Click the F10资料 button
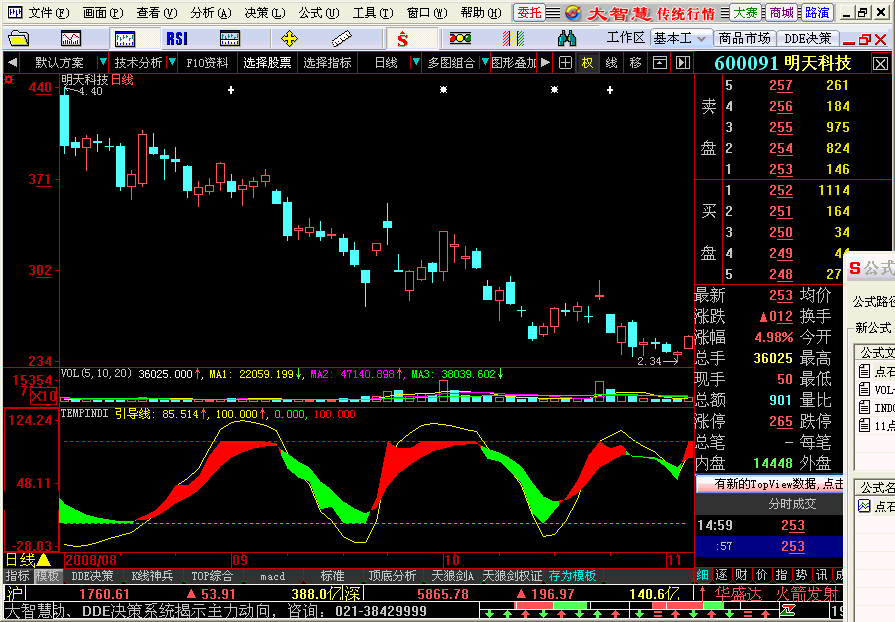Viewport: 895px width, 622px height. (x=207, y=63)
